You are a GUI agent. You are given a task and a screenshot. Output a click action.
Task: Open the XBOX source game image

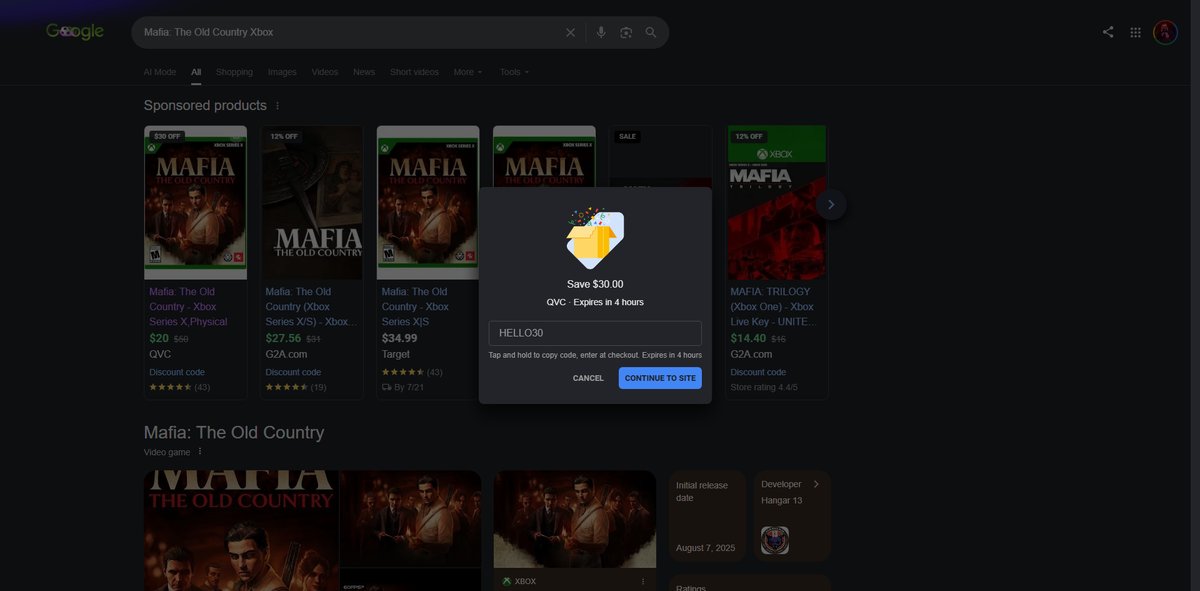pyautogui.click(x=575, y=519)
